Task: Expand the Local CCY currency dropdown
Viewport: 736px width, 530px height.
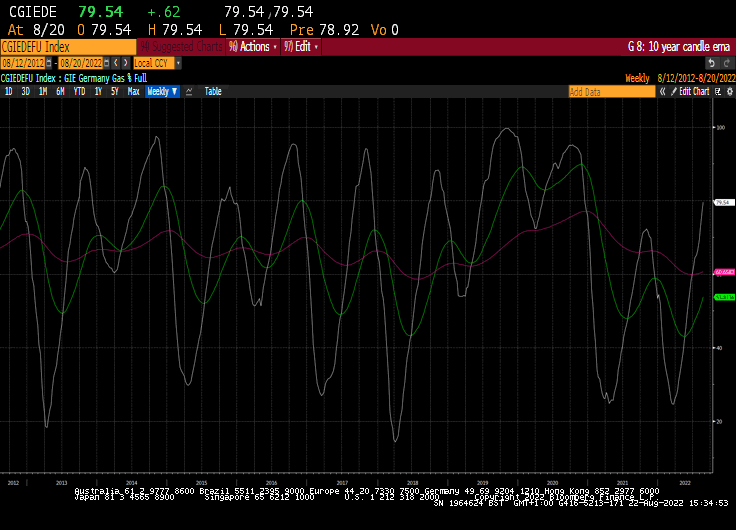Action: (x=157, y=62)
